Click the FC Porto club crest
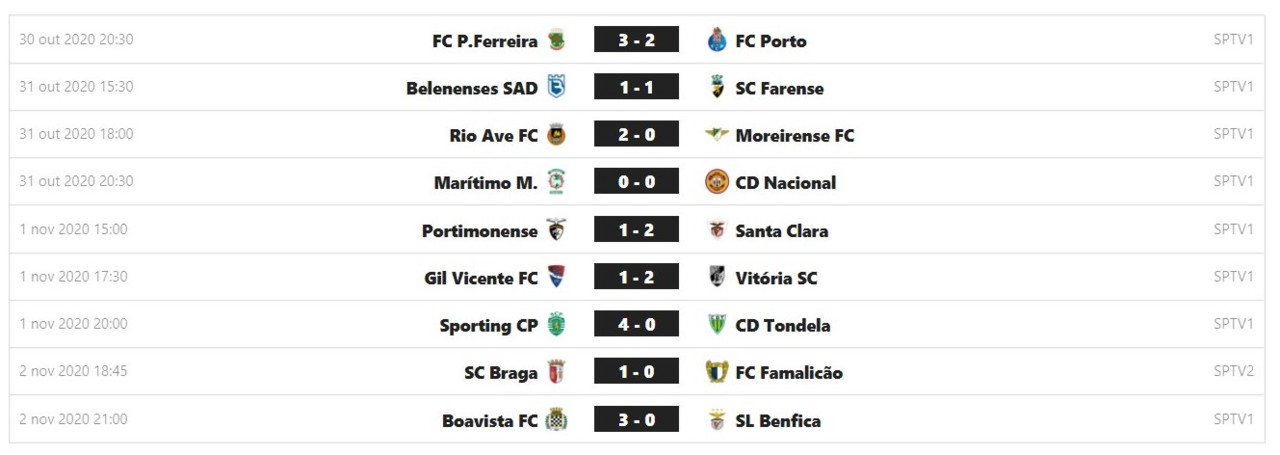The width and height of the screenshot is (1280, 455). (x=716, y=40)
